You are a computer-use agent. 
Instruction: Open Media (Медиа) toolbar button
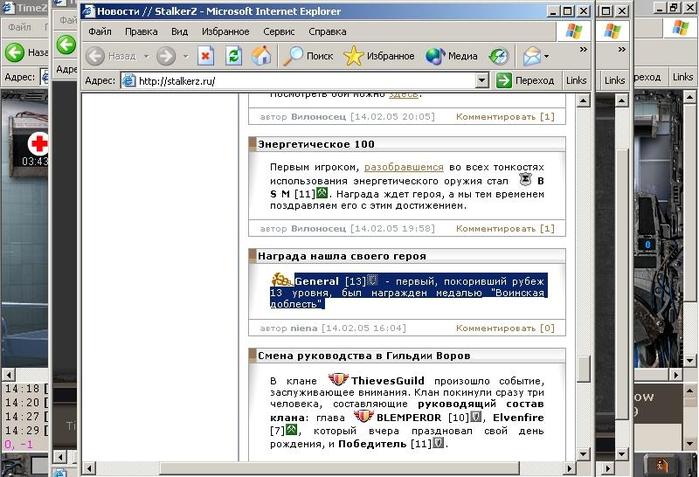click(452, 56)
